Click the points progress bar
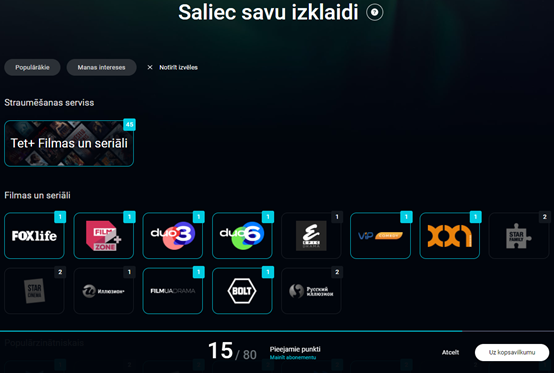554x373 pixels. [x=277, y=331]
